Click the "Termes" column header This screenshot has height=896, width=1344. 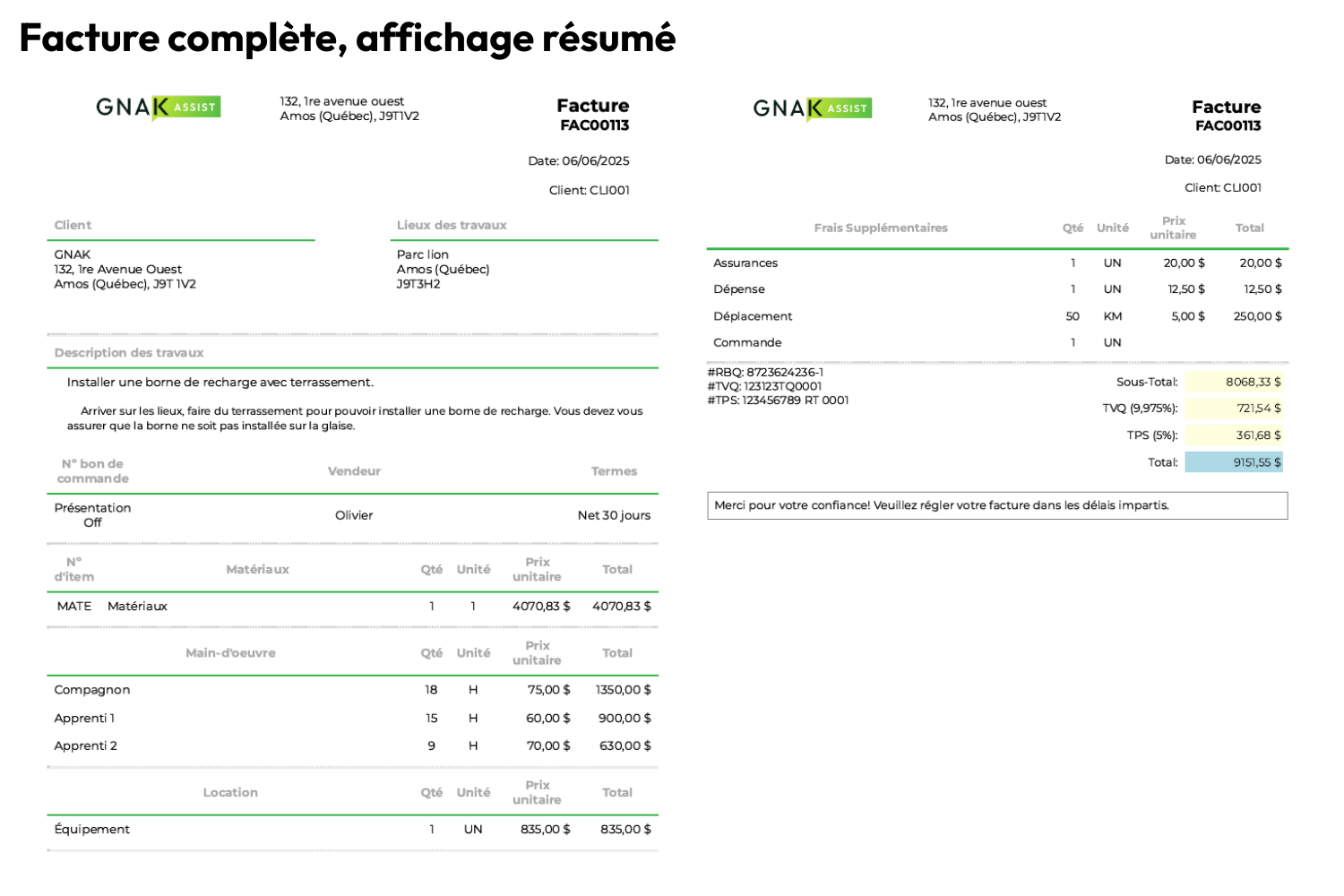point(614,471)
